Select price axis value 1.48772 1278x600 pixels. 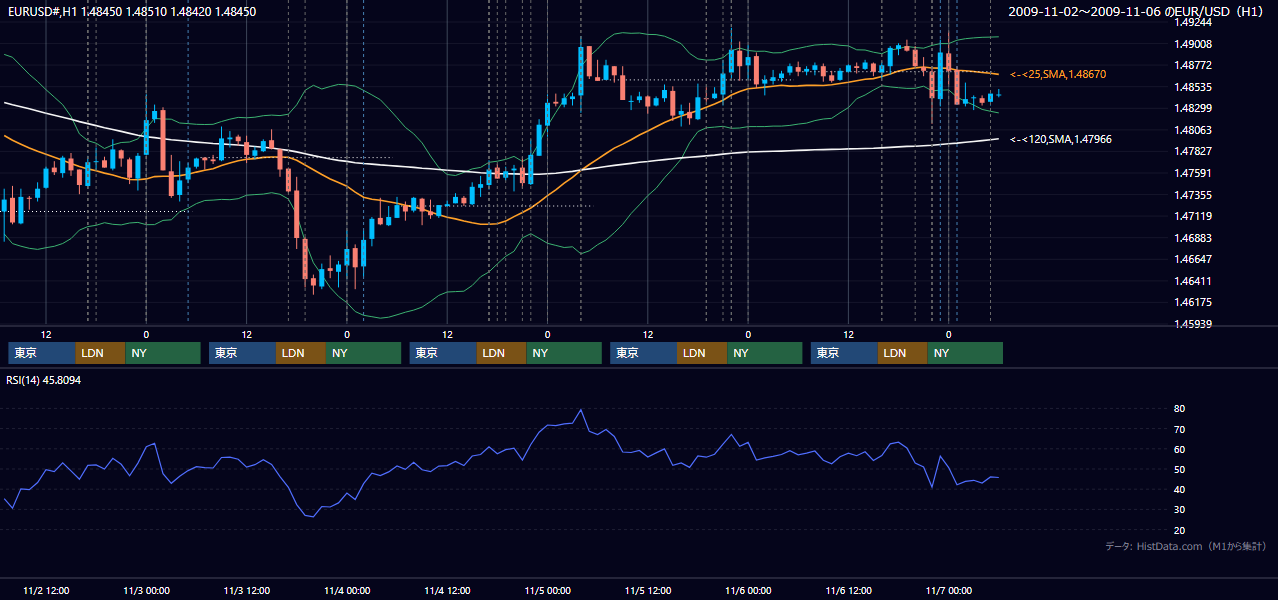click(x=1193, y=65)
